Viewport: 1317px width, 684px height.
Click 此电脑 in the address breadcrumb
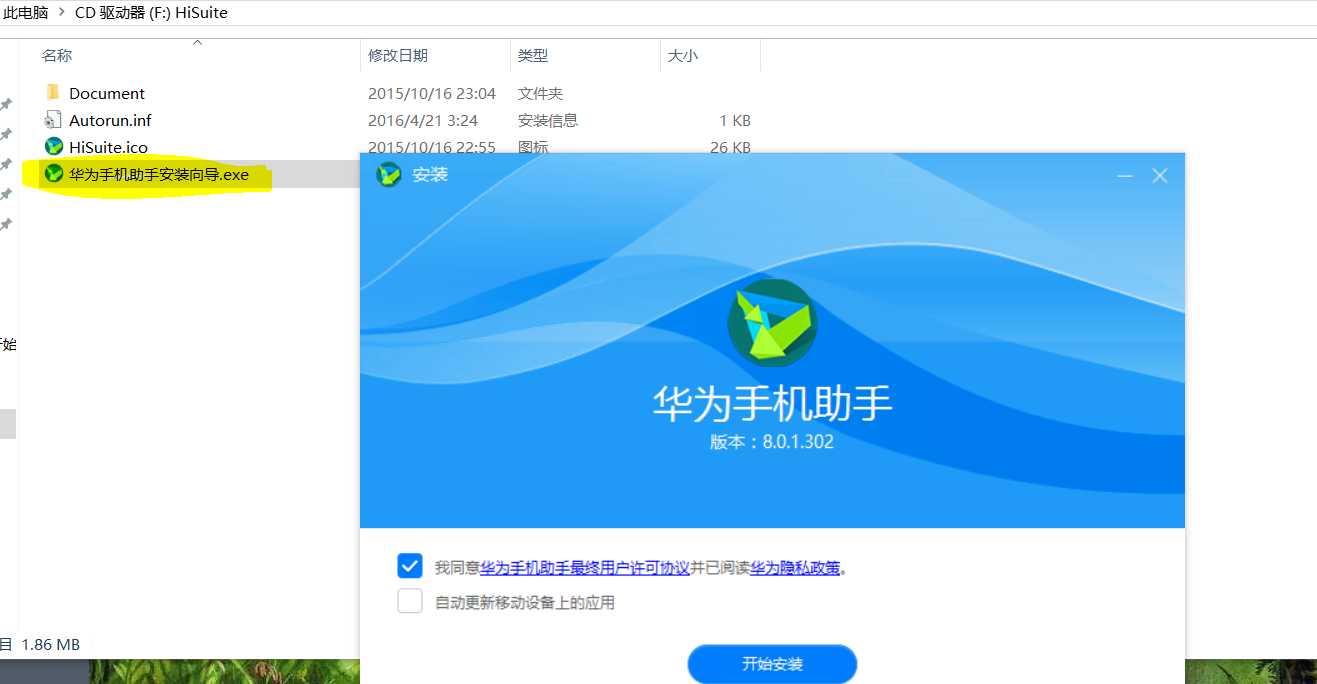pyautogui.click(x=25, y=13)
